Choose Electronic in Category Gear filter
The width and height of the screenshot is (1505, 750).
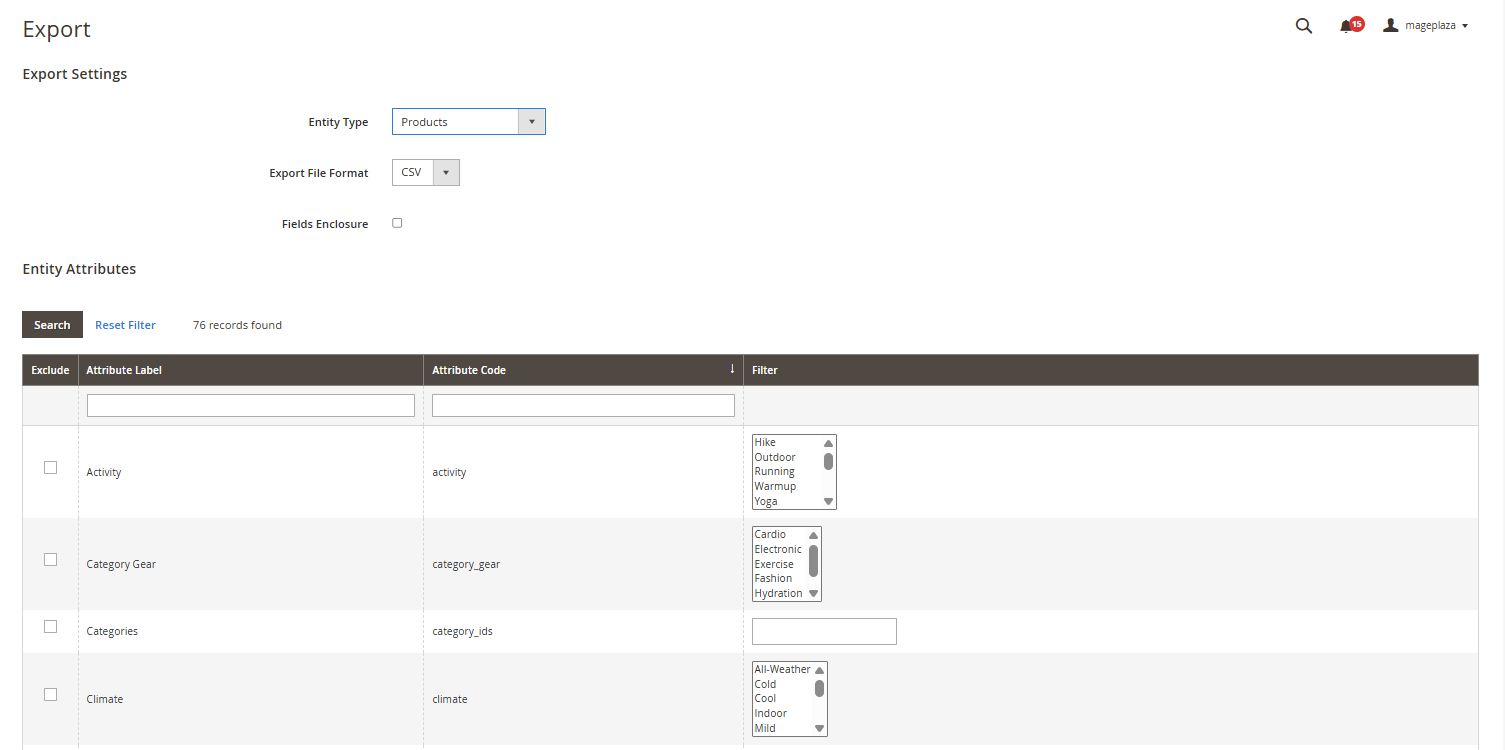[778, 549]
